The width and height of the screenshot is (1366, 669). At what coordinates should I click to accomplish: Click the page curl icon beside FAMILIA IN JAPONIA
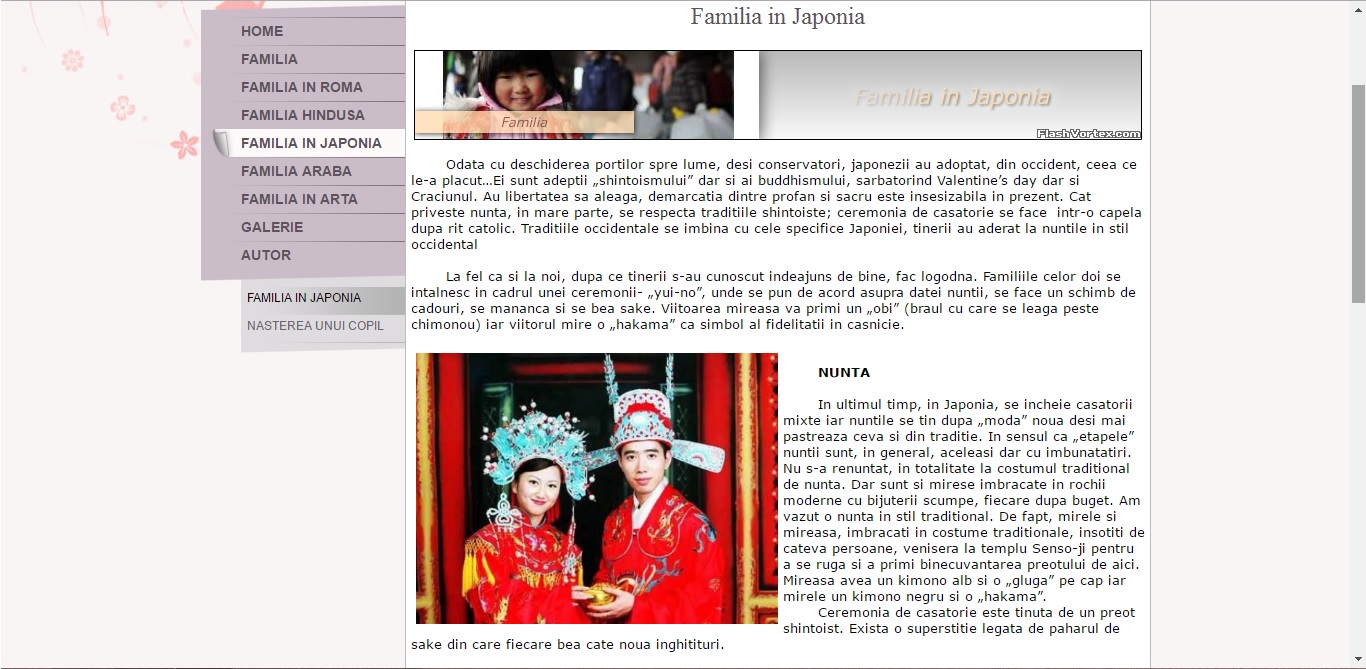tap(222, 143)
